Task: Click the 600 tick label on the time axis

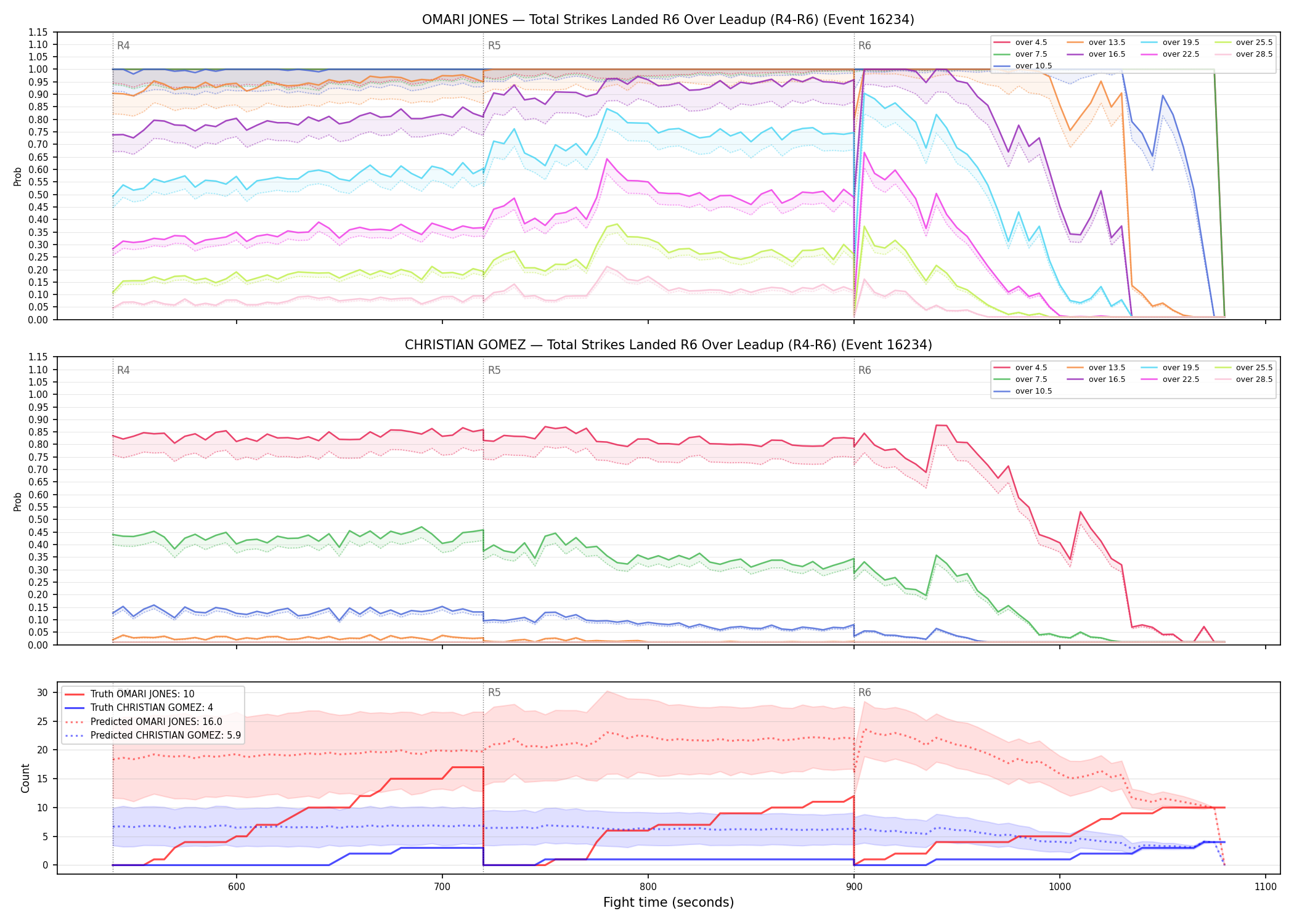Action: pyautogui.click(x=237, y=886)
